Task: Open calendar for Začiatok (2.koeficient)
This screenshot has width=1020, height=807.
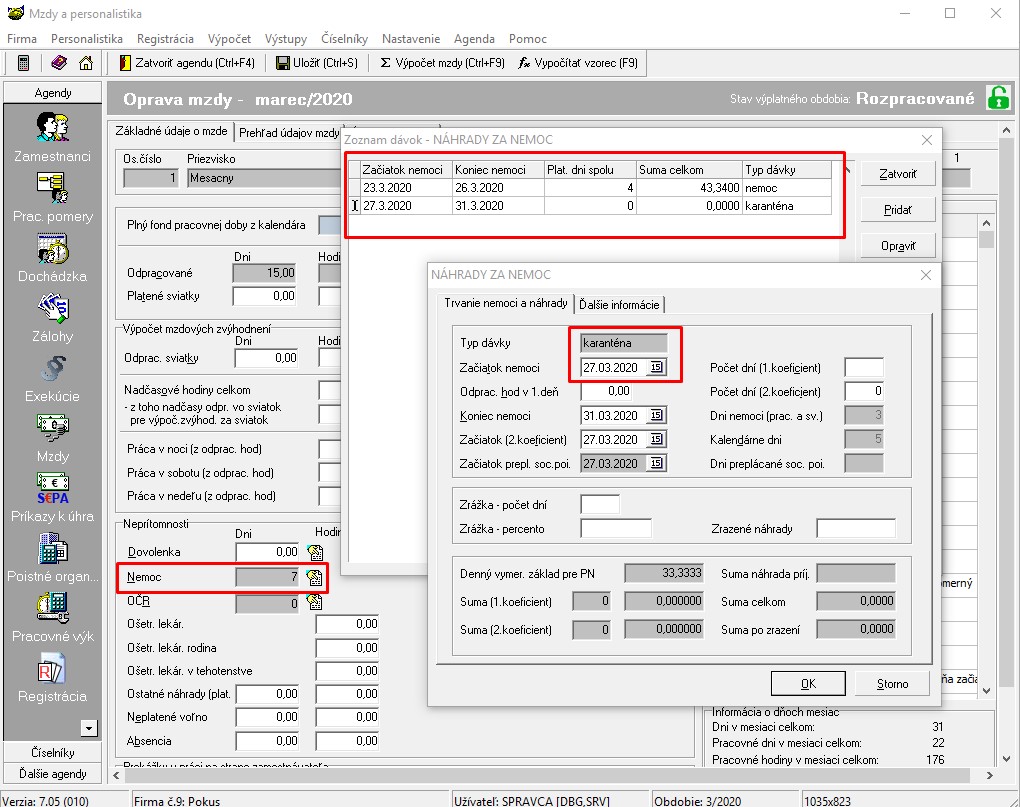Action: [x=657, y=440]
